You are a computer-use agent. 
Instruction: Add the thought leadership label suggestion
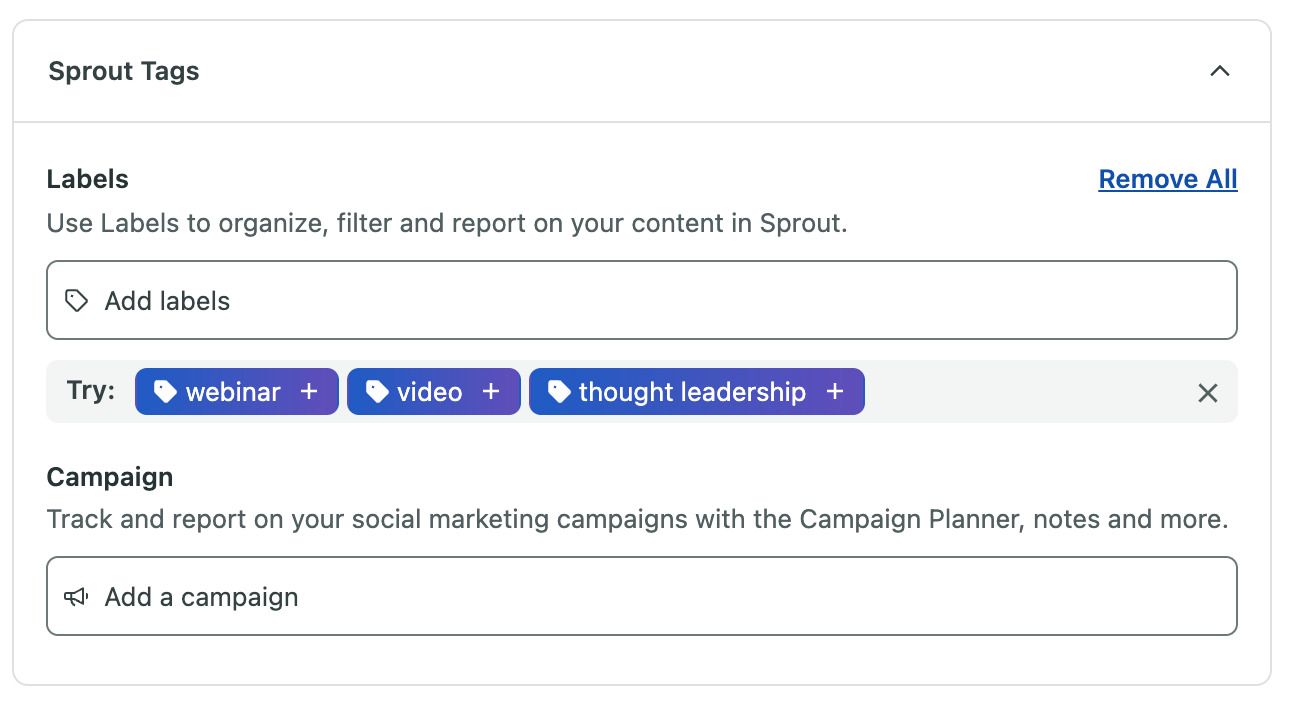pos(696,392)
